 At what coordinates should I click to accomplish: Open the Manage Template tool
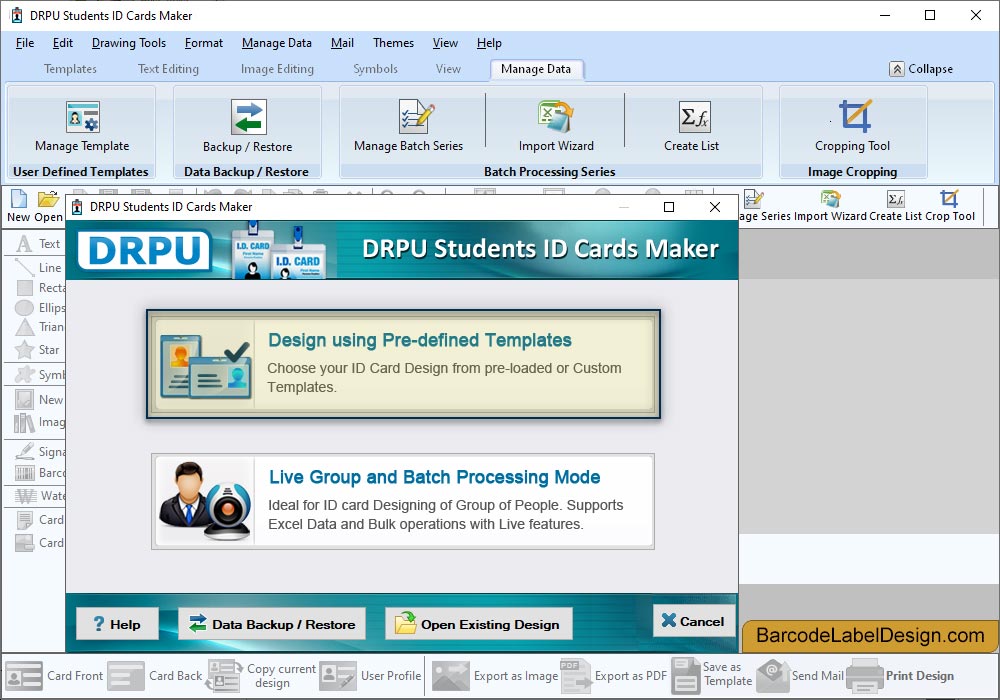coord(82,127)
